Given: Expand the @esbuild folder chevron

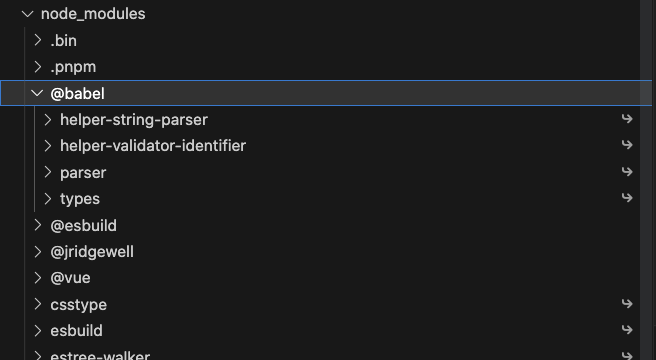Looking at the screenshot, I should click(x=38, y=225).
